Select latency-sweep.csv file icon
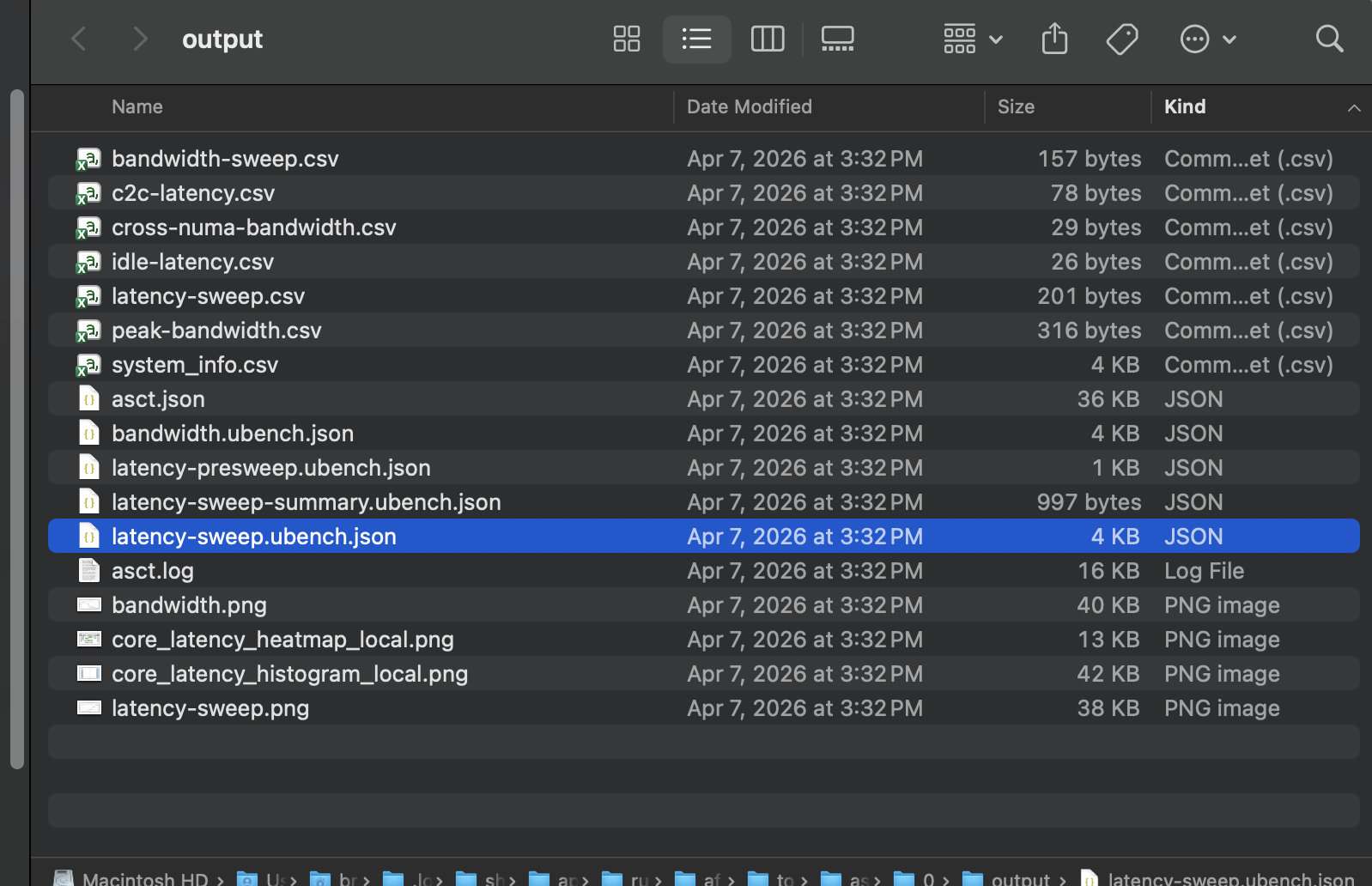The width and height of the screenshot is (1372, 886). tap(88, 296)
